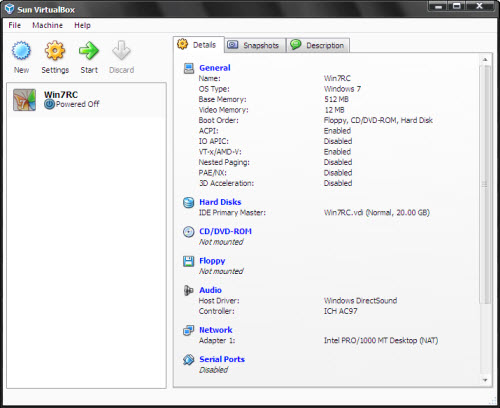Click the Network section icon

[189, 330]
